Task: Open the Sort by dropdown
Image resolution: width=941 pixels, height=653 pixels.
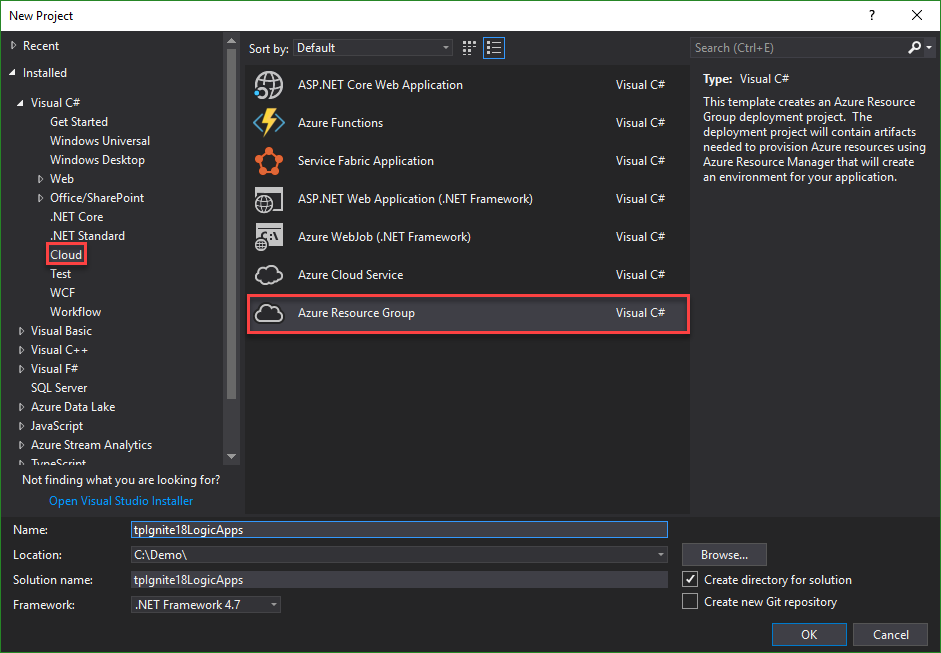Action: (373, 48)
